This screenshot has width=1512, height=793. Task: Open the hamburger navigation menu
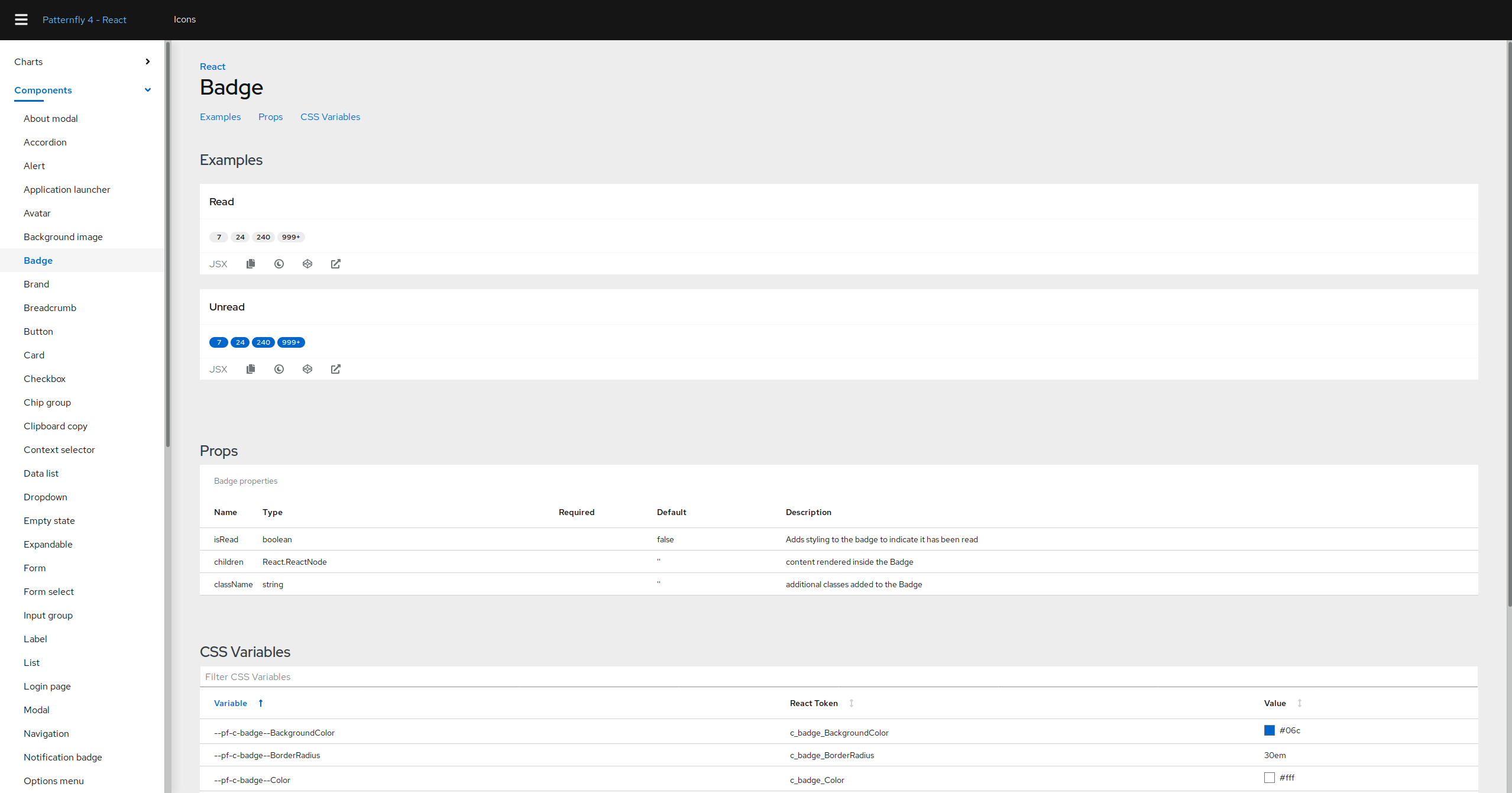(21, 20)
